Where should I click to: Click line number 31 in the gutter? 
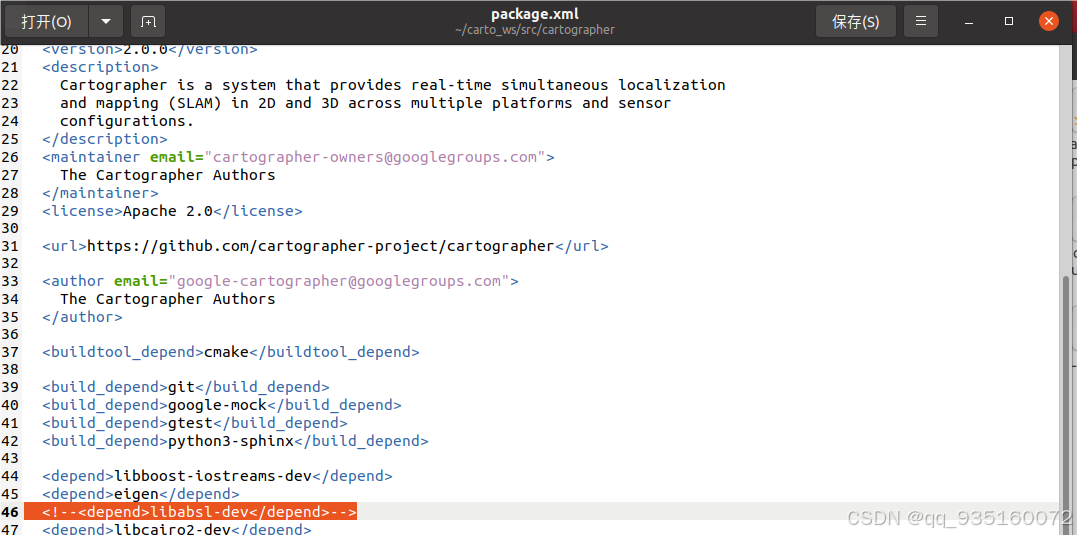pyautogui.click(x=10, y=246)
